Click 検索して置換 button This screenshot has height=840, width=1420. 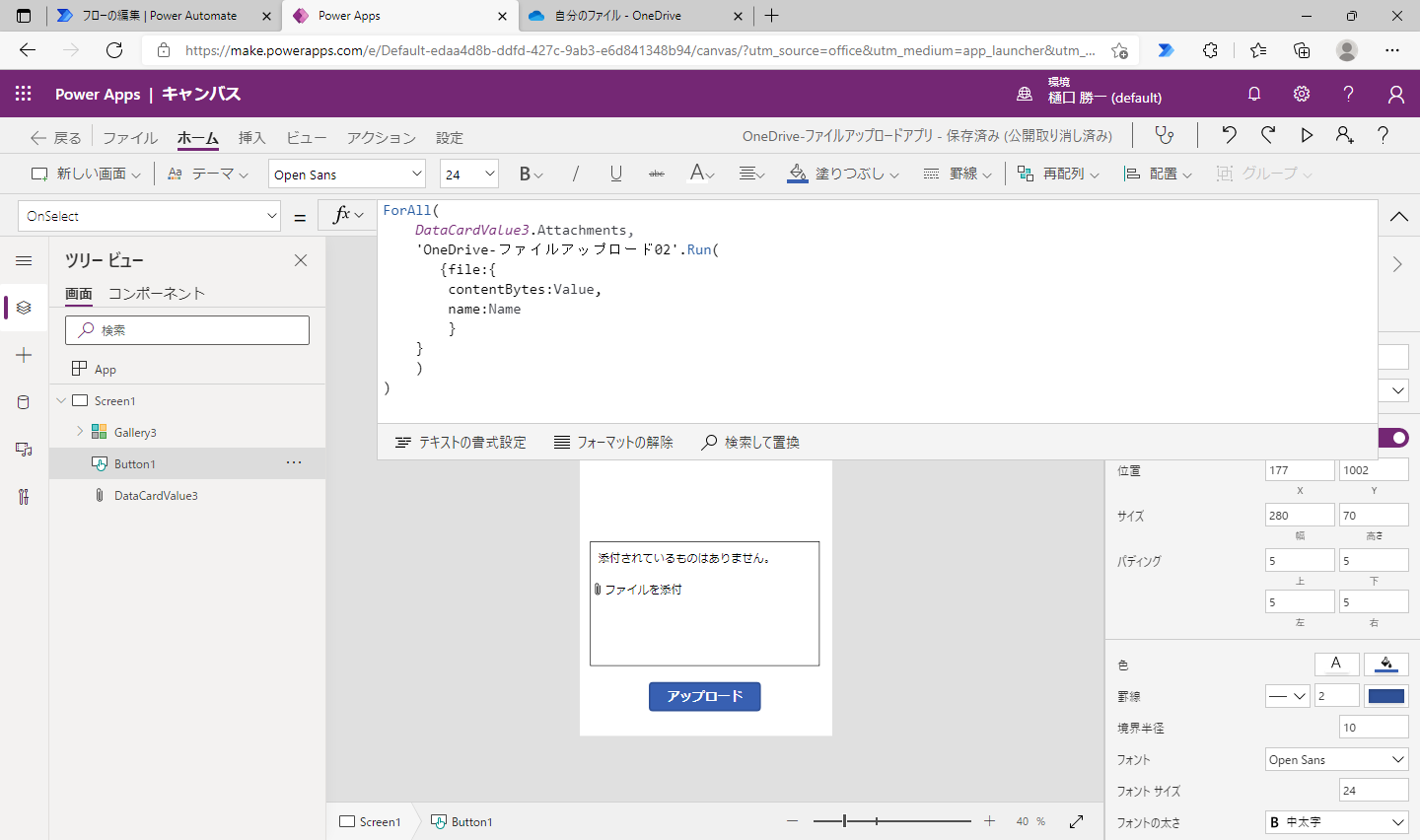[x=750, y=442]
